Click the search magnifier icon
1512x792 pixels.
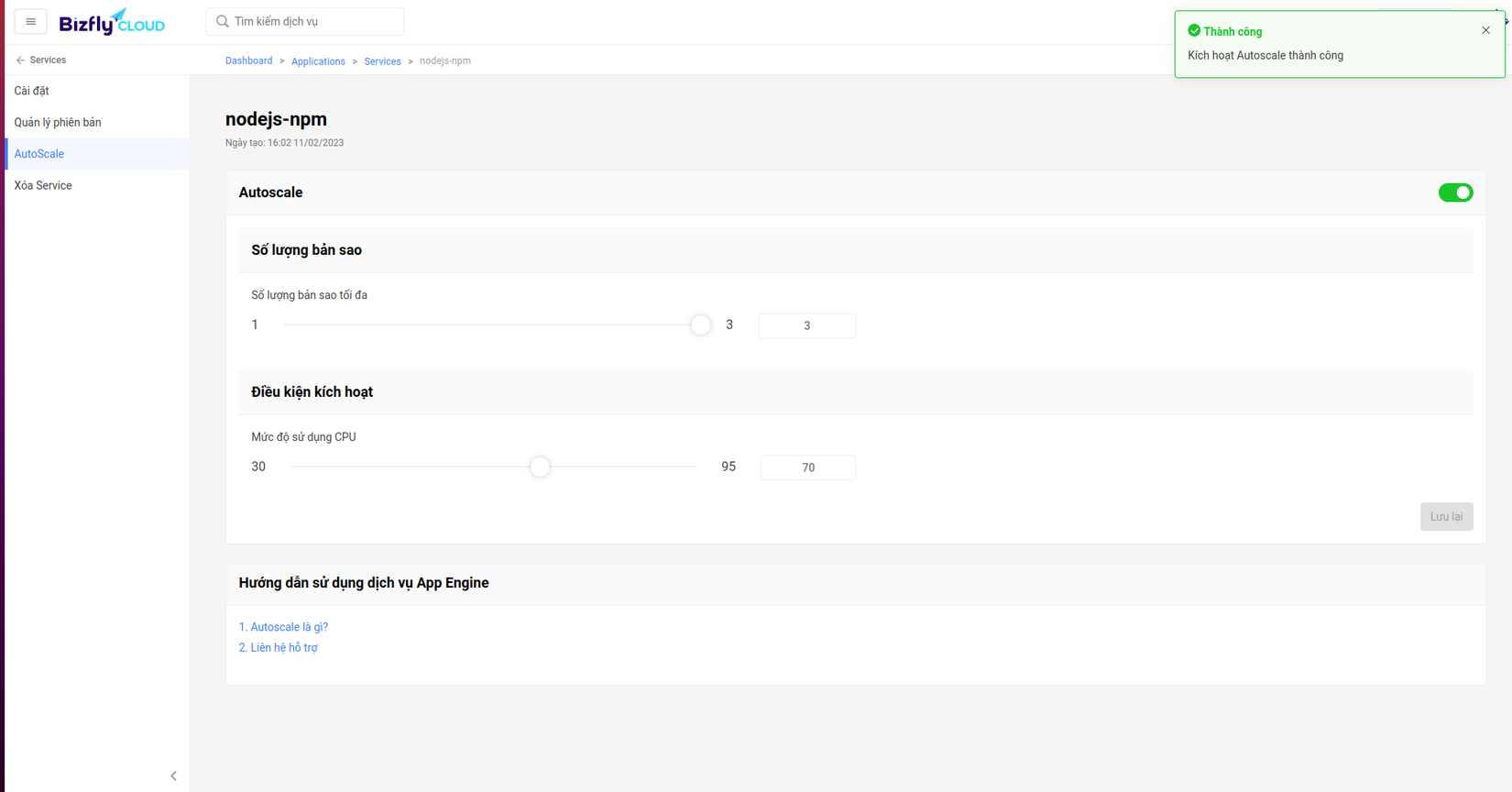click(x=223, y=21)
